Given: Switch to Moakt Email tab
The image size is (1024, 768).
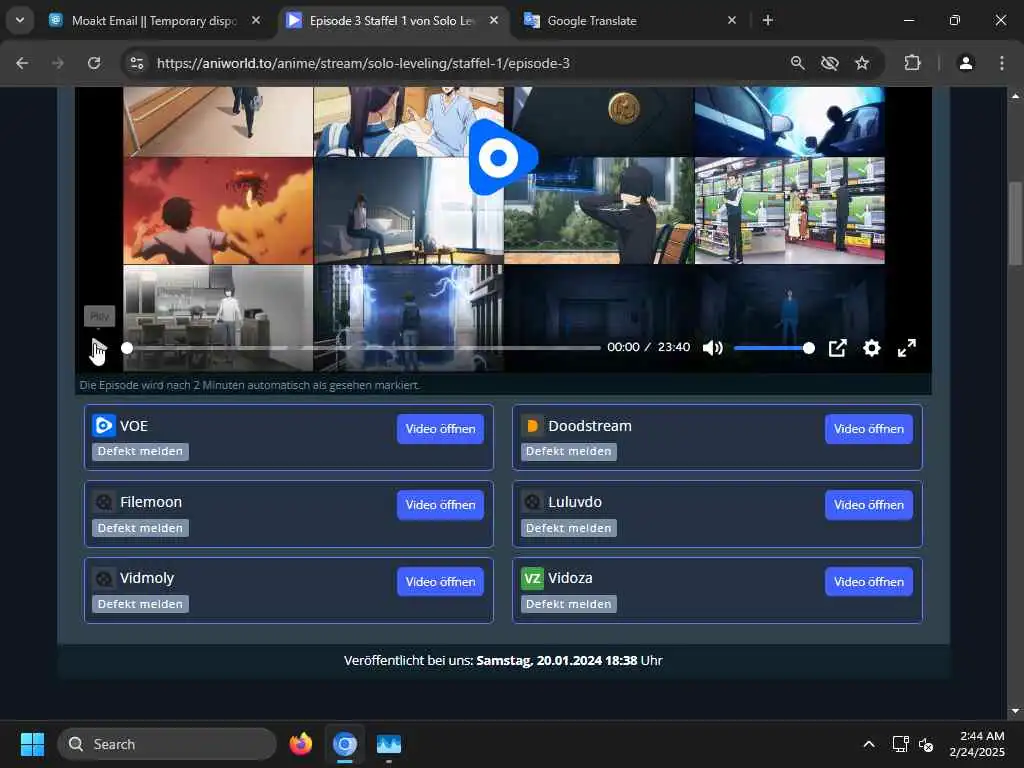Looking at the screenshot, I should [x=155, y=20].
